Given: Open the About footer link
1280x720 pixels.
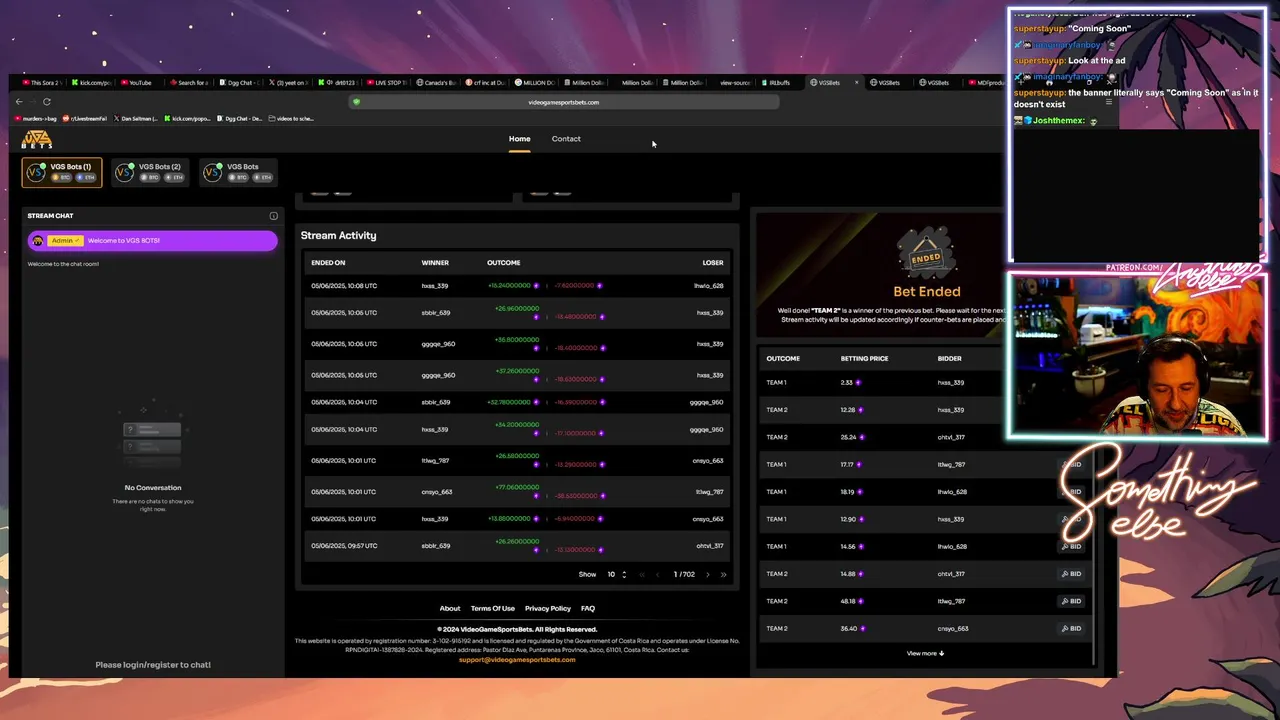Looking at the screenshot, I should [450, 608].
